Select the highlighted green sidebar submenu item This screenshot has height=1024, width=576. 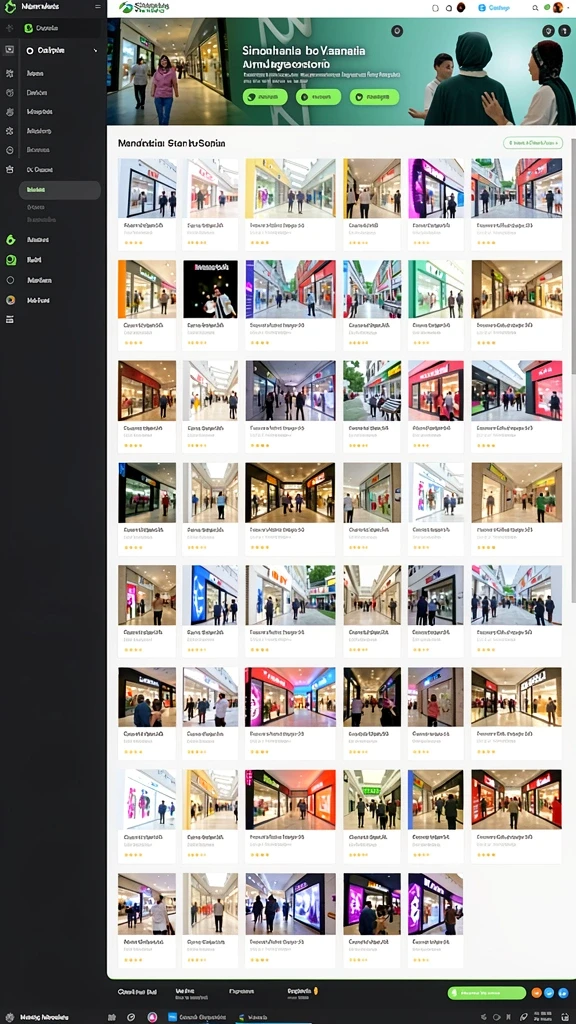59,190
